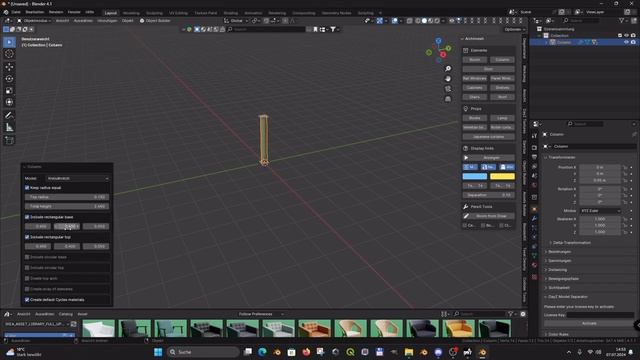Click the pan hand viewport icon
The height and width of the screenshot is (360, 640).
point(448,79)
